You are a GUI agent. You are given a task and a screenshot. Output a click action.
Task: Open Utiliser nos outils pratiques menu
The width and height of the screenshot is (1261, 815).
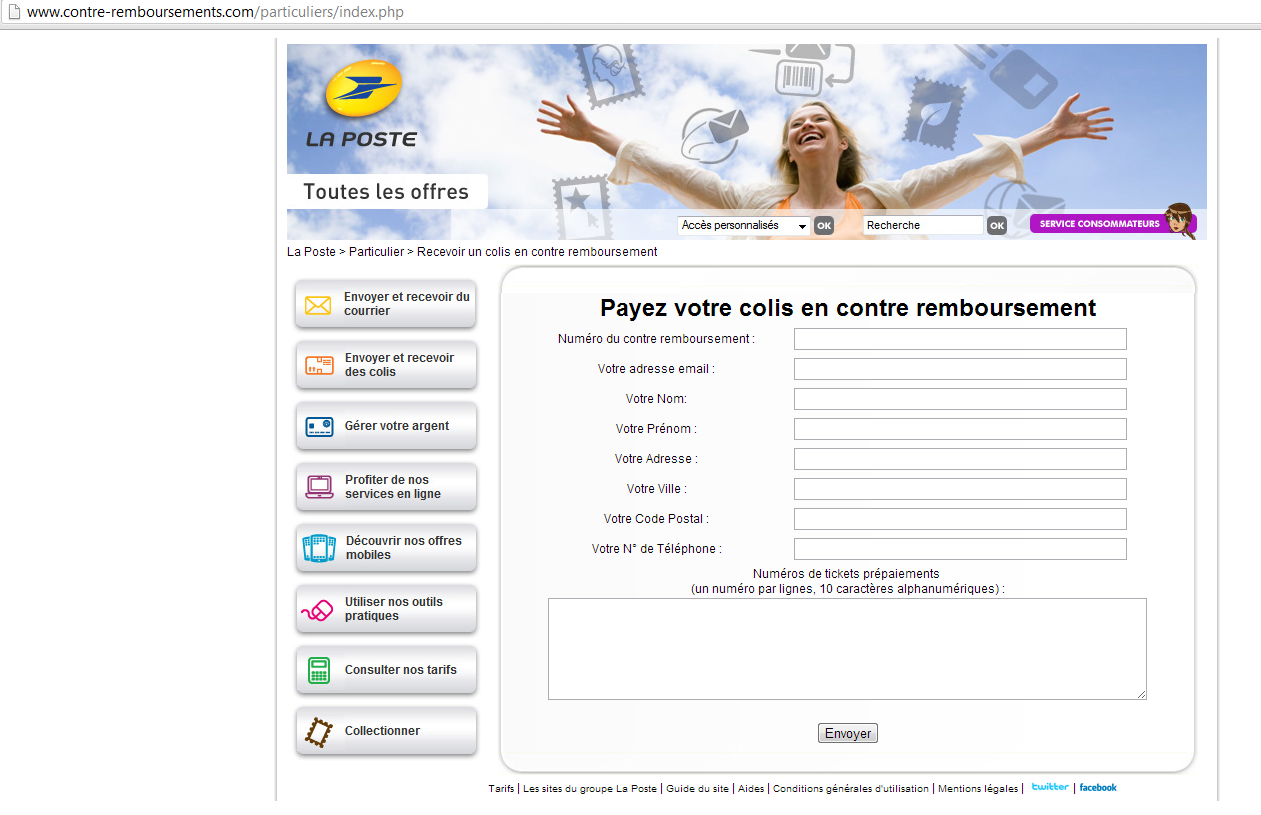[386, 609]
